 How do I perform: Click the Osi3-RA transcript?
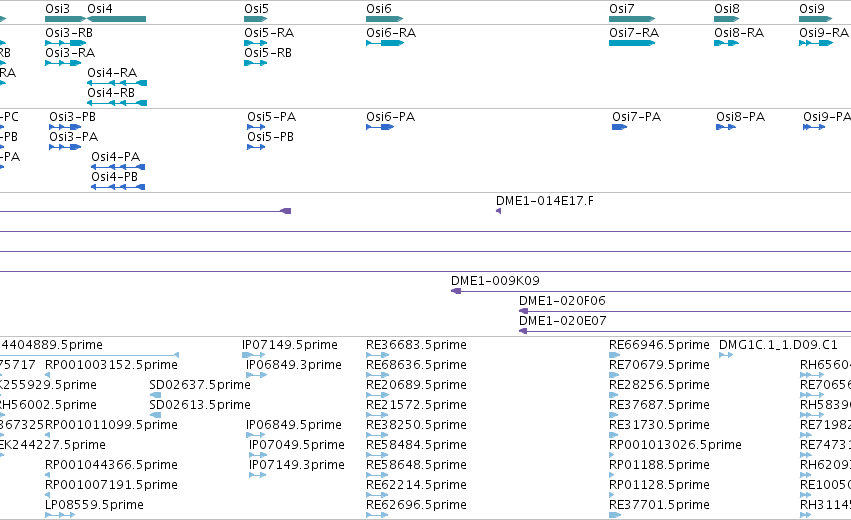coord(63,63)
